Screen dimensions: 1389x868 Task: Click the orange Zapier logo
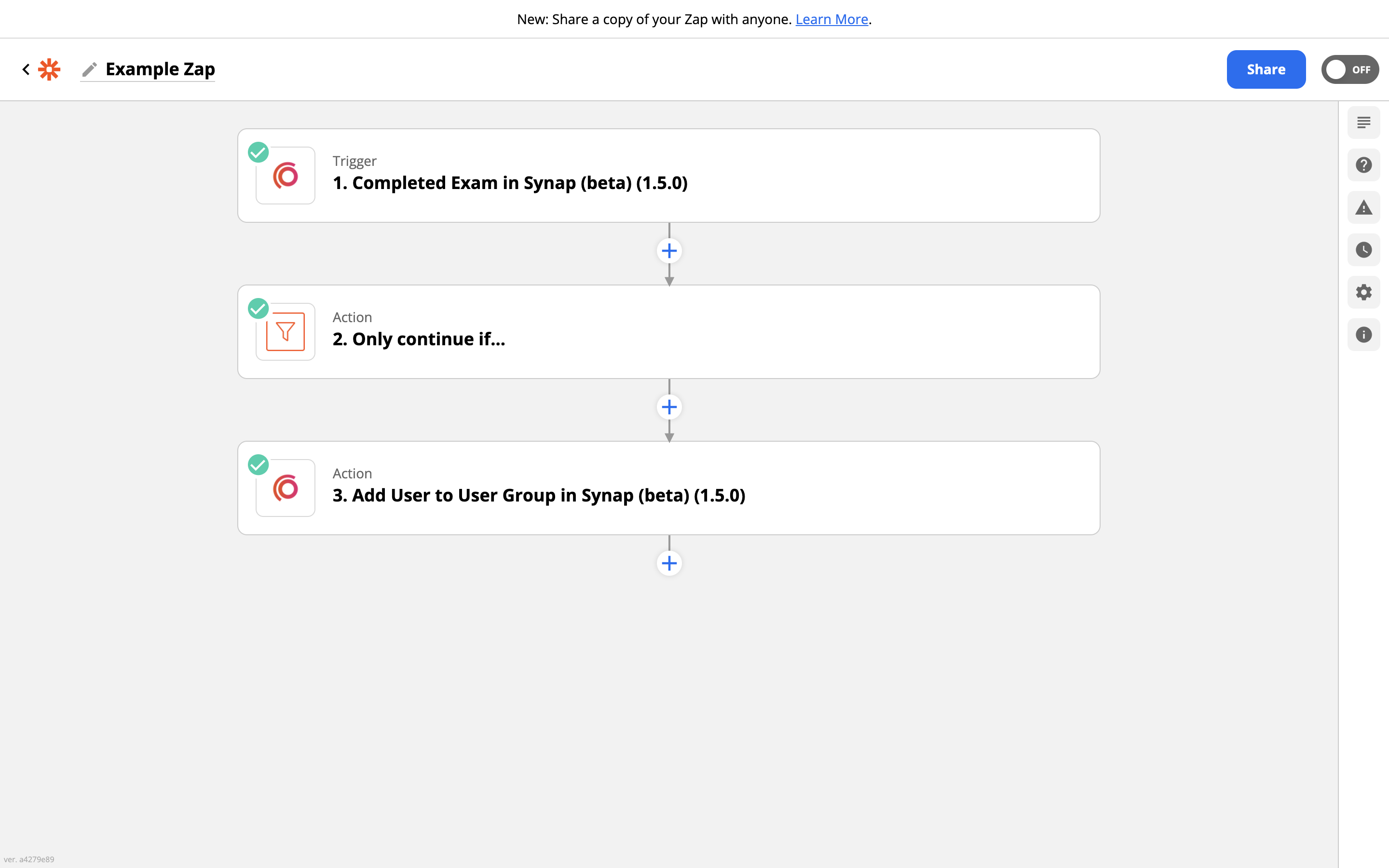click(49, 69)
